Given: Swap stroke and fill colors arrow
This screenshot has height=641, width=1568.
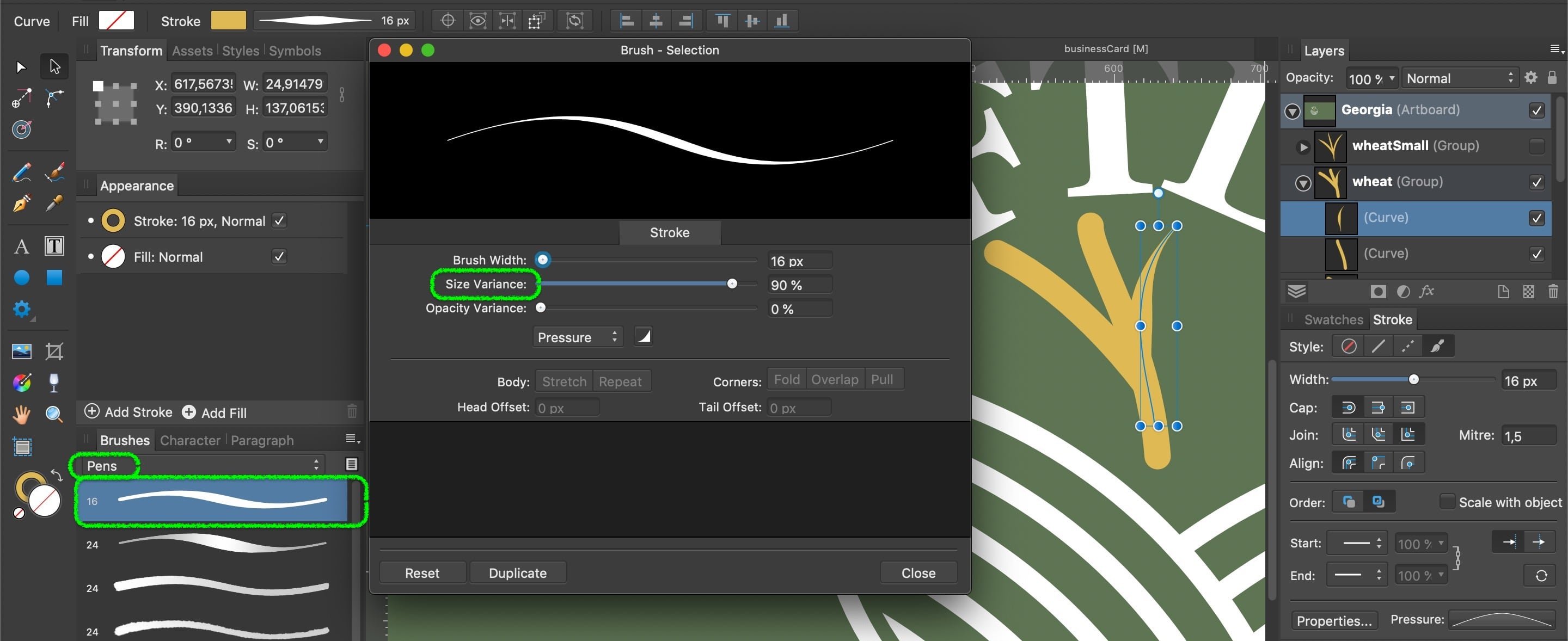Looking at the screenshot, I should [x=56, y=474].
